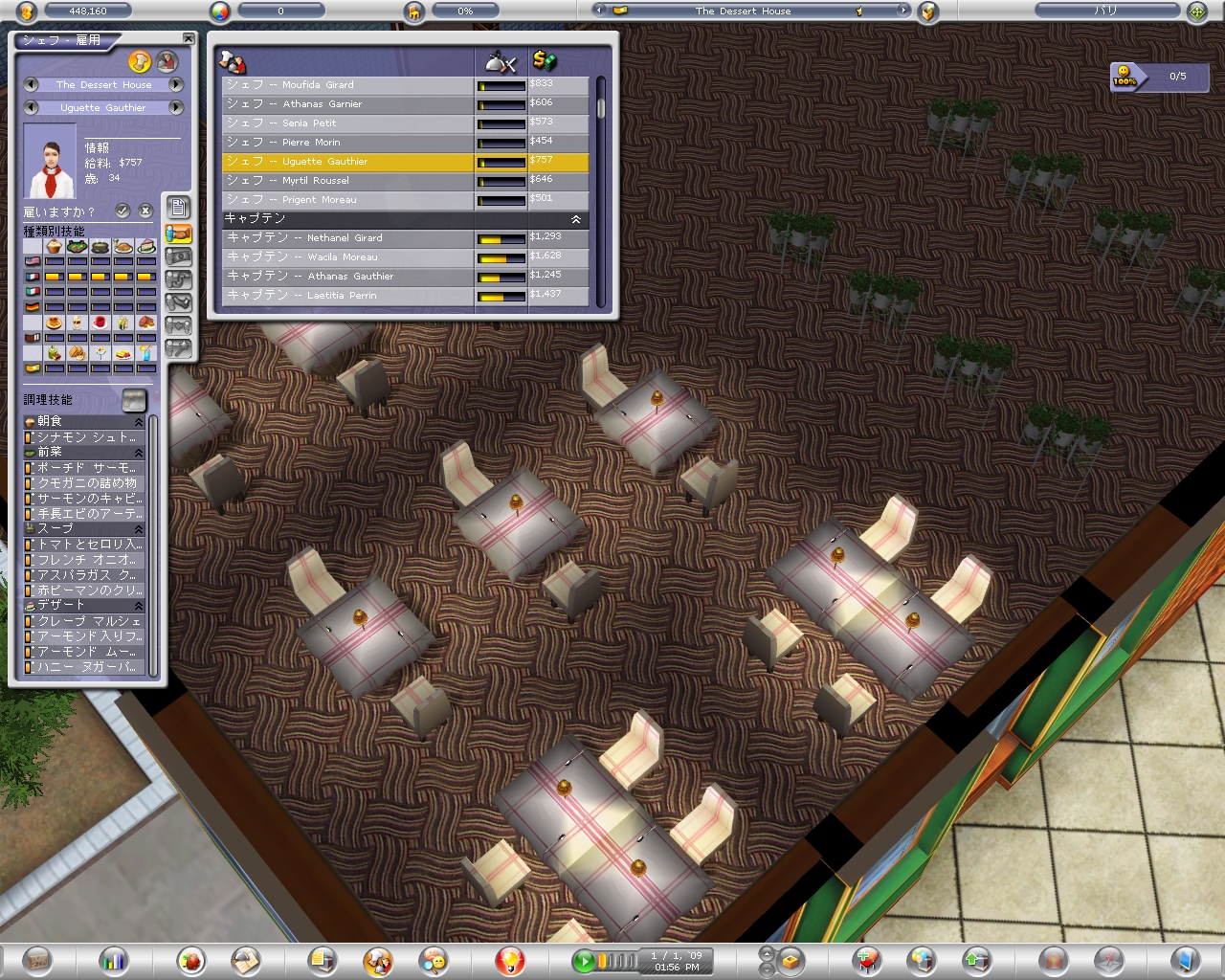The height and width of the screenshot is (980, 1225).
Task: Click Uguette Gauthier's portrait
Action: [50, 161]
